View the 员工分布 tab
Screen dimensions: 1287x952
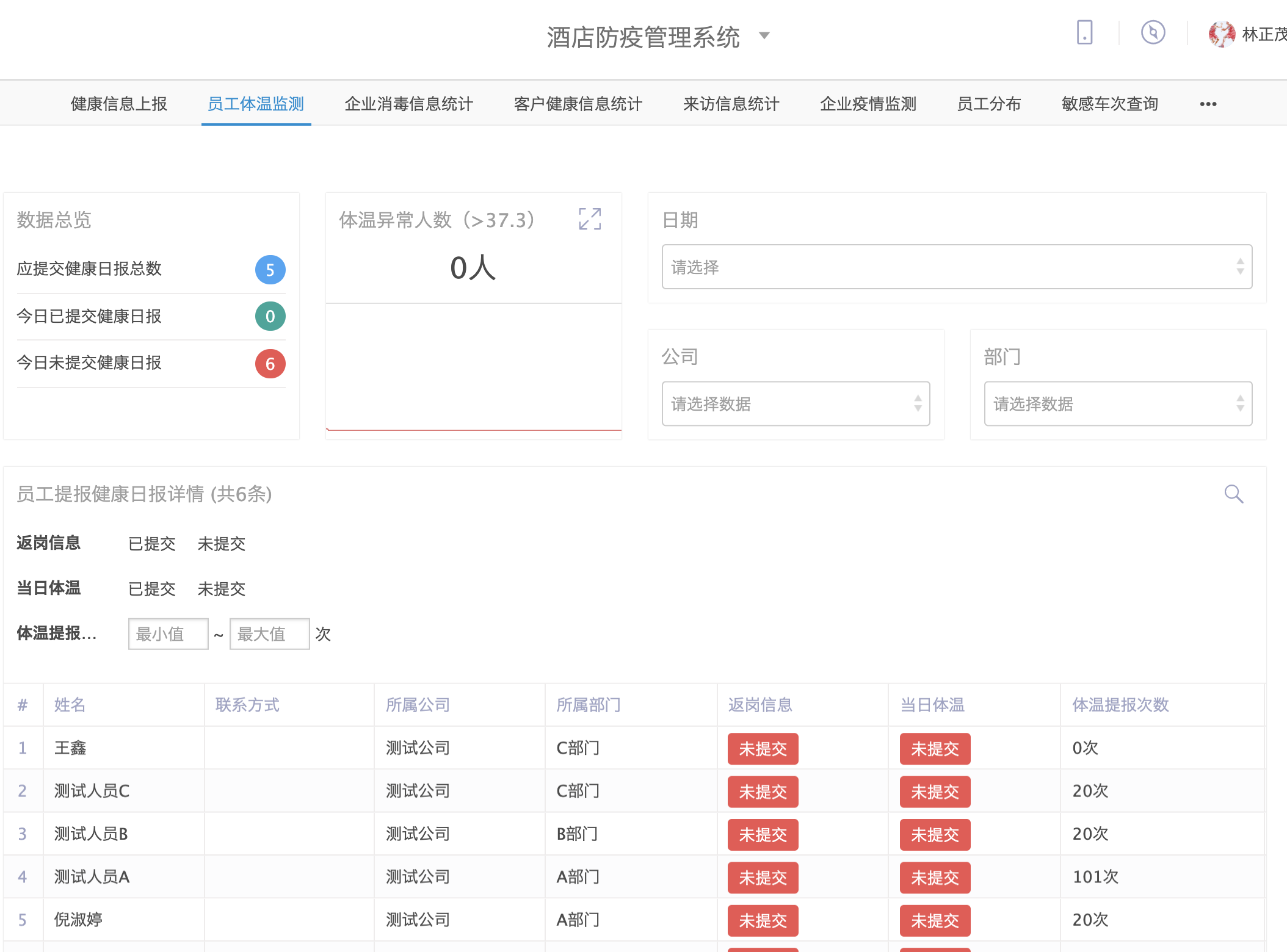coord(989,104)
